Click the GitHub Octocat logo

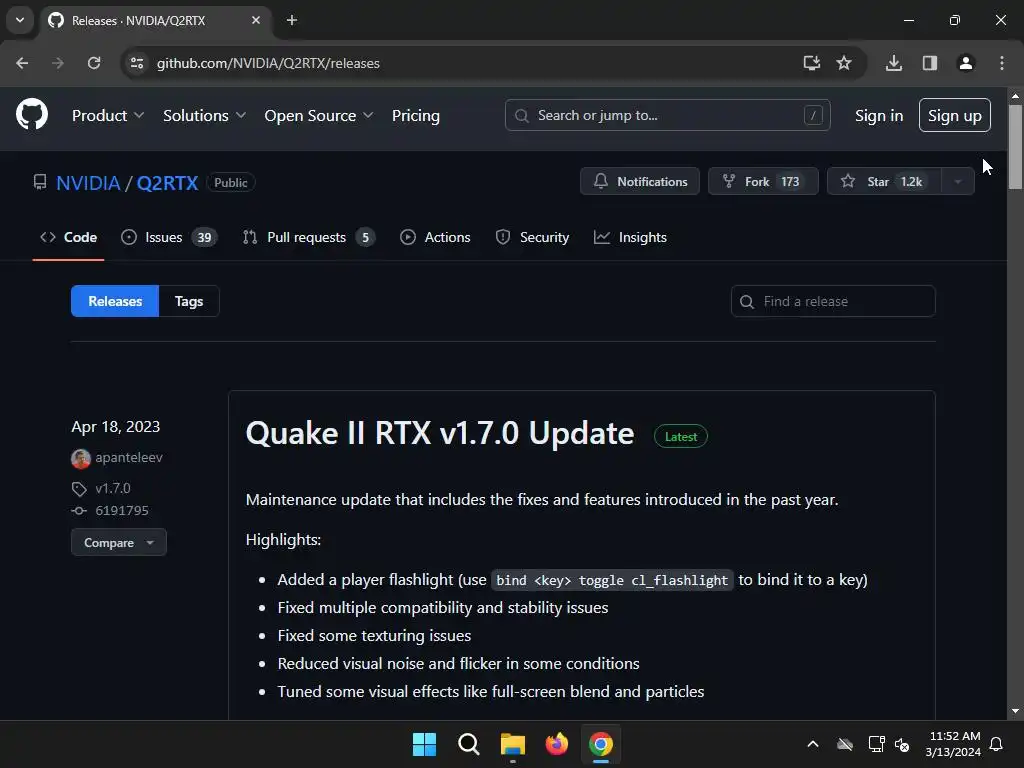tap(31, 115)
